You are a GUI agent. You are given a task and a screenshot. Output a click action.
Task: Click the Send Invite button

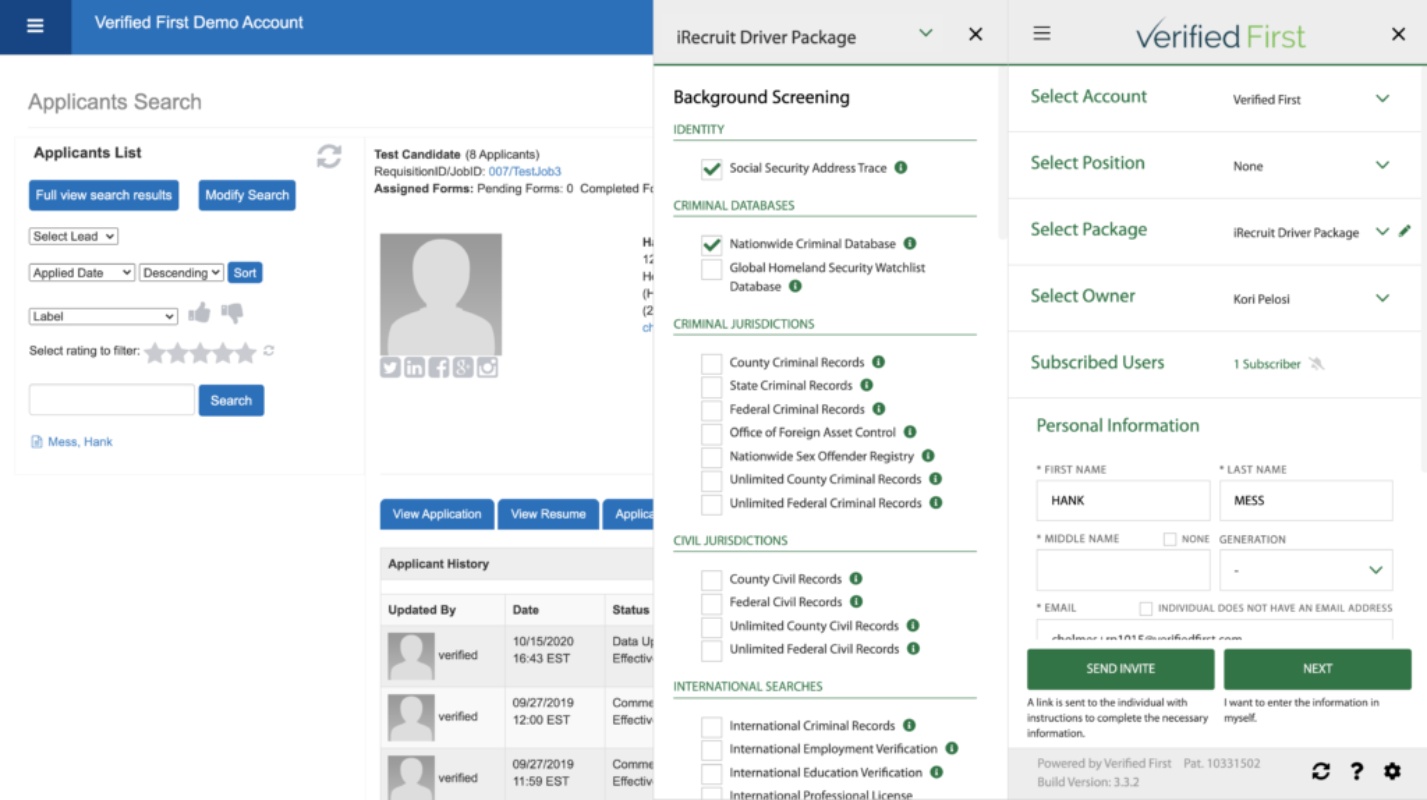pos(1121,669)
